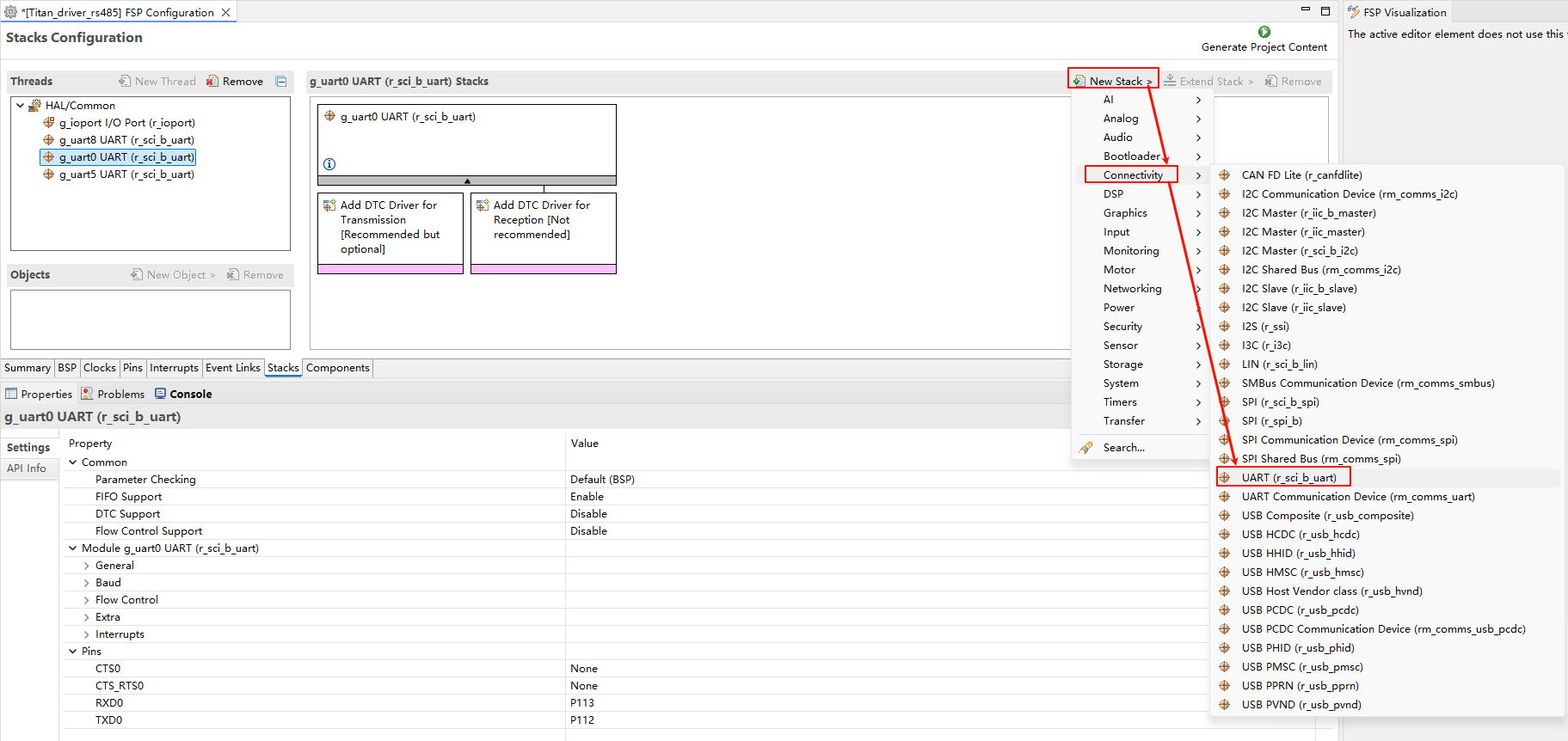Select g_uart5 UART in the thread tree
Viewport: 1568px width, 741px height.
pos(126,175)
